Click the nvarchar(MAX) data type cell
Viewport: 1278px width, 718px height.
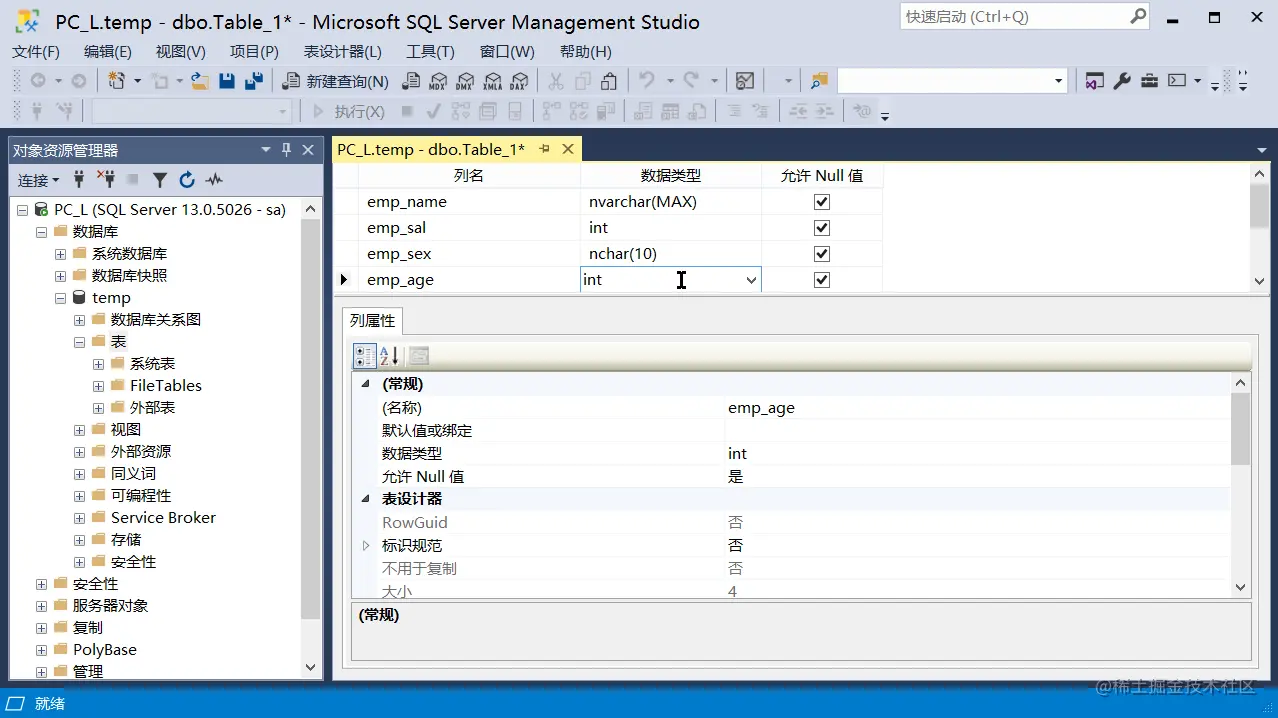[x=671, y=202]
